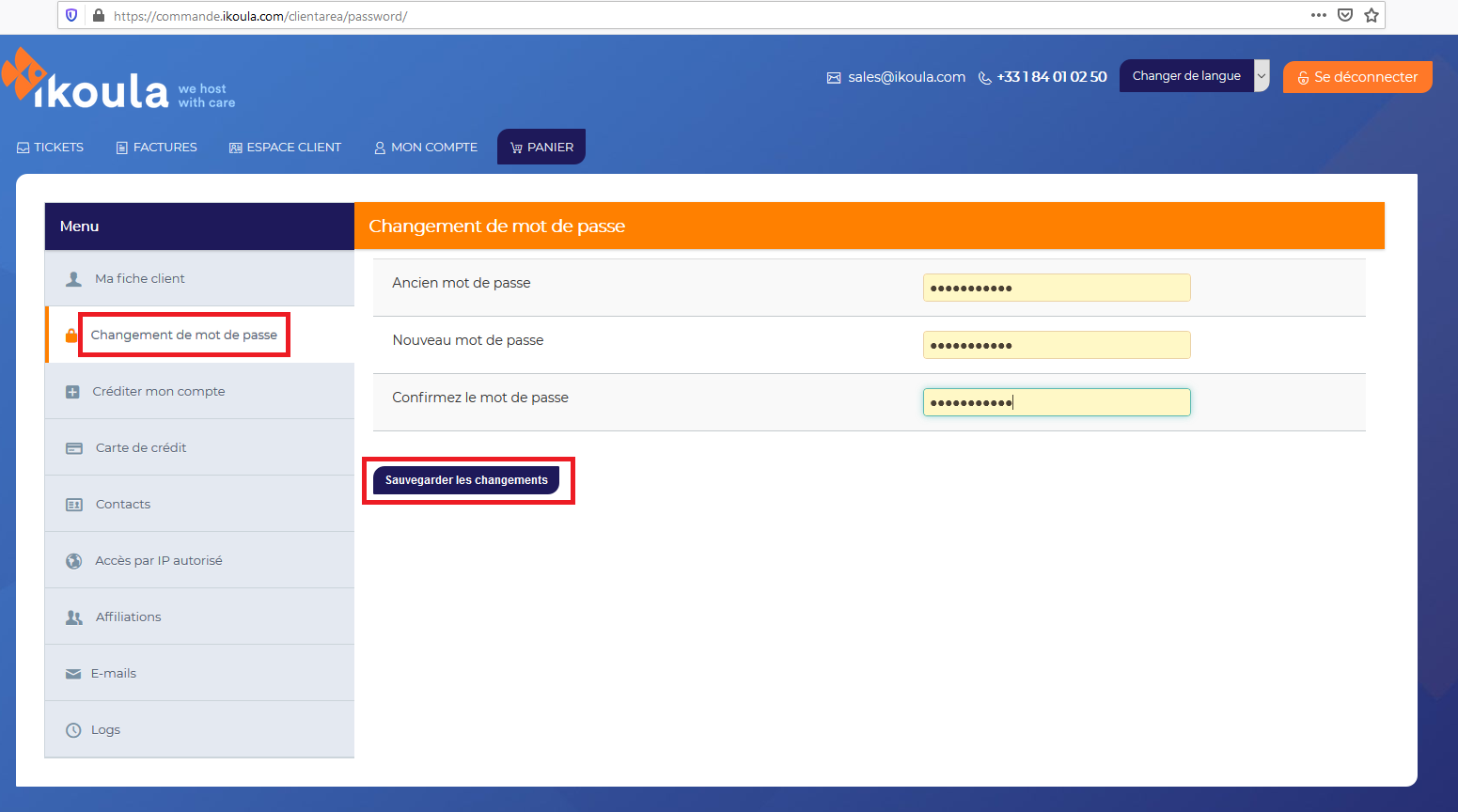Image resolution: width=1458 pixels, height=812 pixels.
Task: Click the padlock site security icon
Action: click(99, 15)
